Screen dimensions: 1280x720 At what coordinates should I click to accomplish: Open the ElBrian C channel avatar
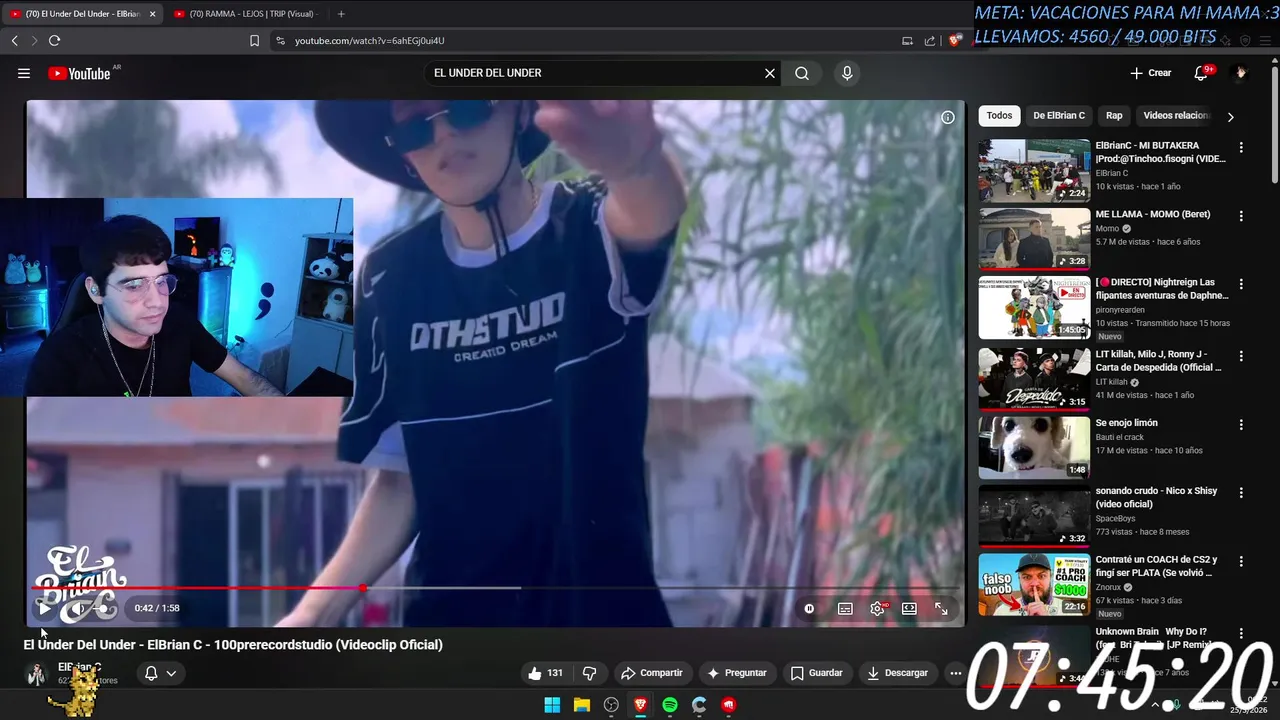click(36, 674)
